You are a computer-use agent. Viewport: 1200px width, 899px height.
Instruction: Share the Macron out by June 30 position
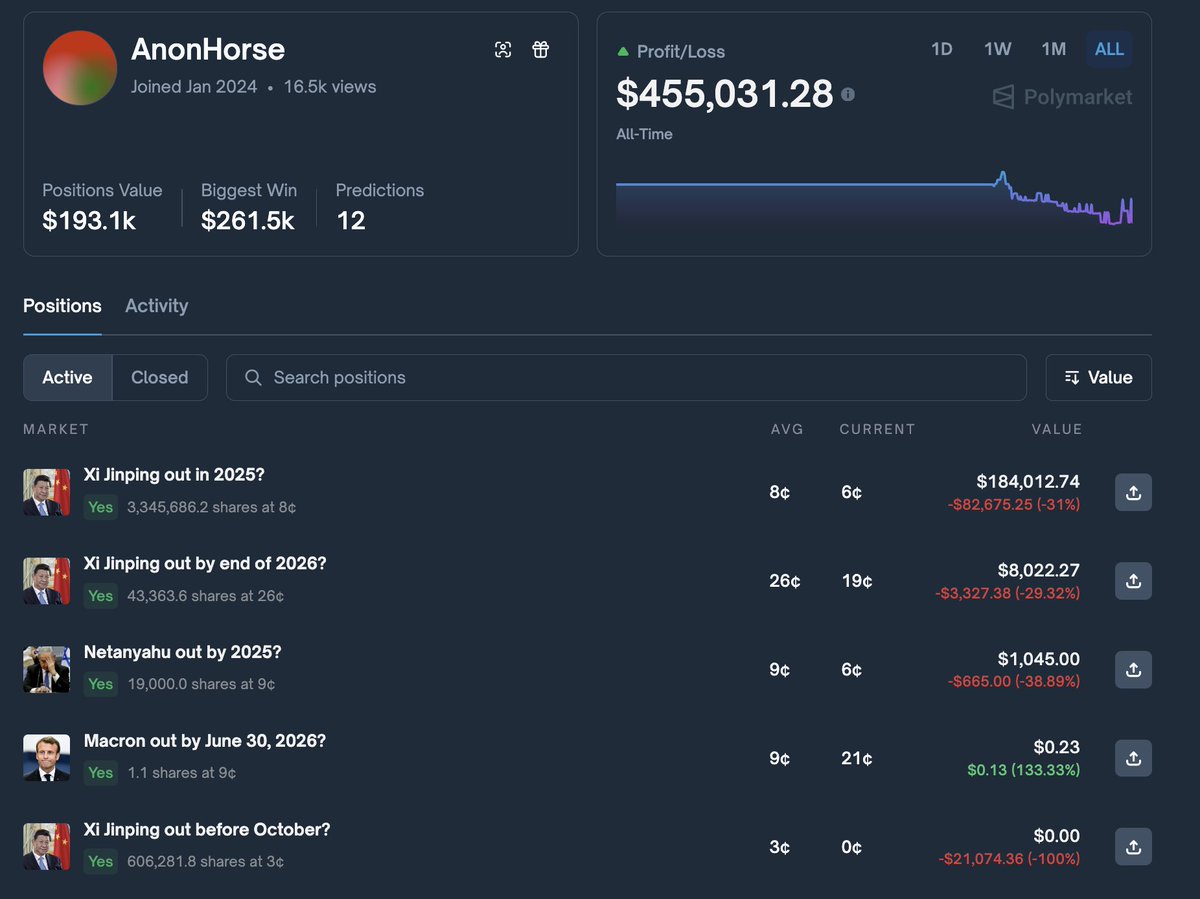[1133, 758]
